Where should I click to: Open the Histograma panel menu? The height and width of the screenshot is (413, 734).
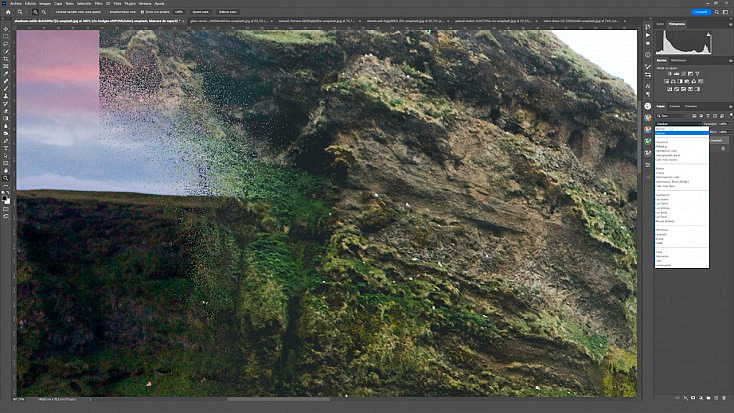point(730,24)
